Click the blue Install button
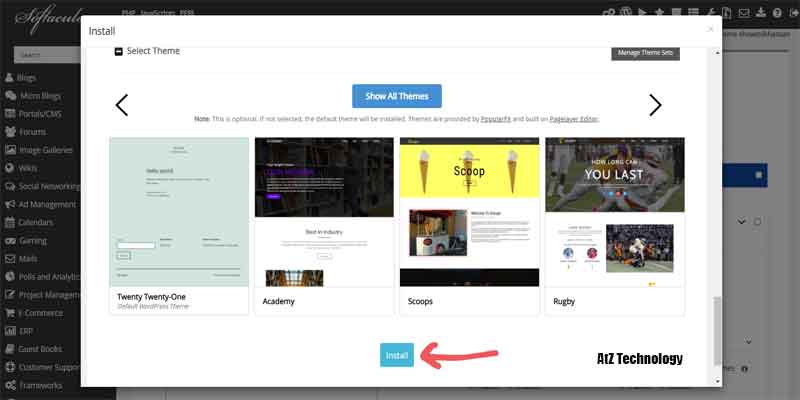Screen dimensions: 800x400 [397, 355]
